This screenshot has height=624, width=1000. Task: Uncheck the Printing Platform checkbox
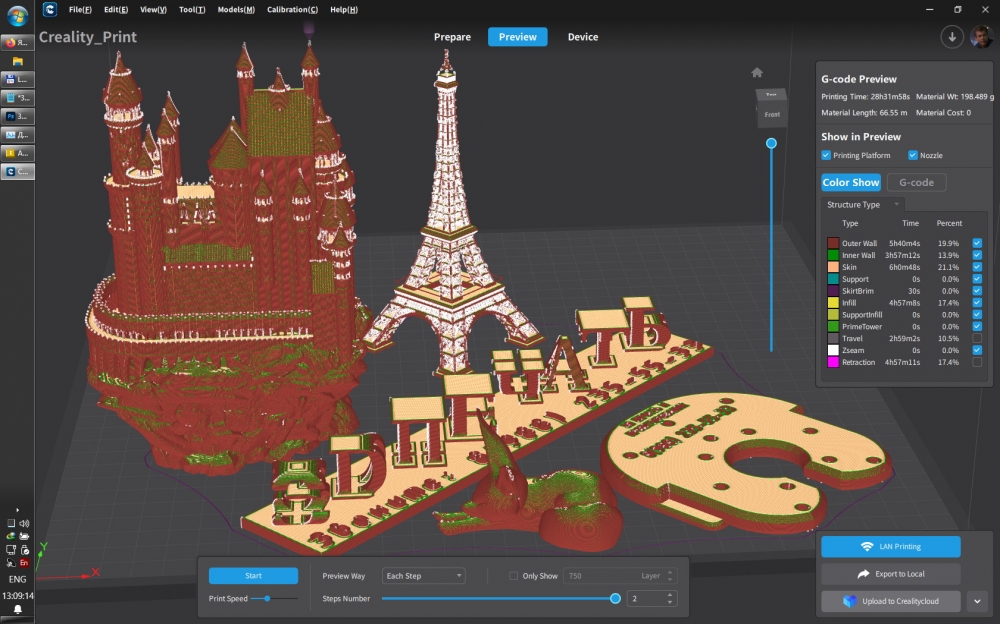pyautogui.click(x=826, y=155)
